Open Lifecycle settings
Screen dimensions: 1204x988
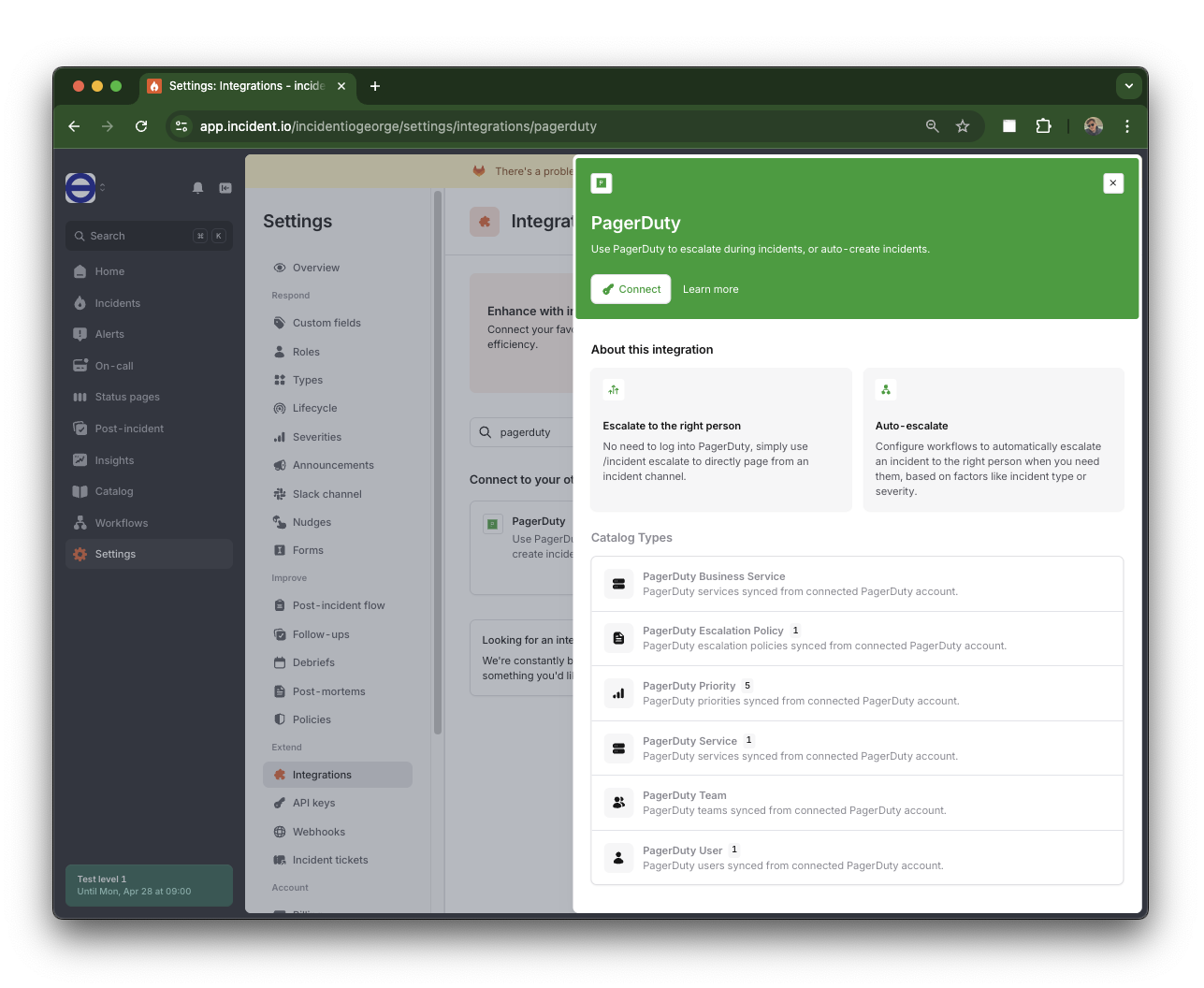point(338,408)
